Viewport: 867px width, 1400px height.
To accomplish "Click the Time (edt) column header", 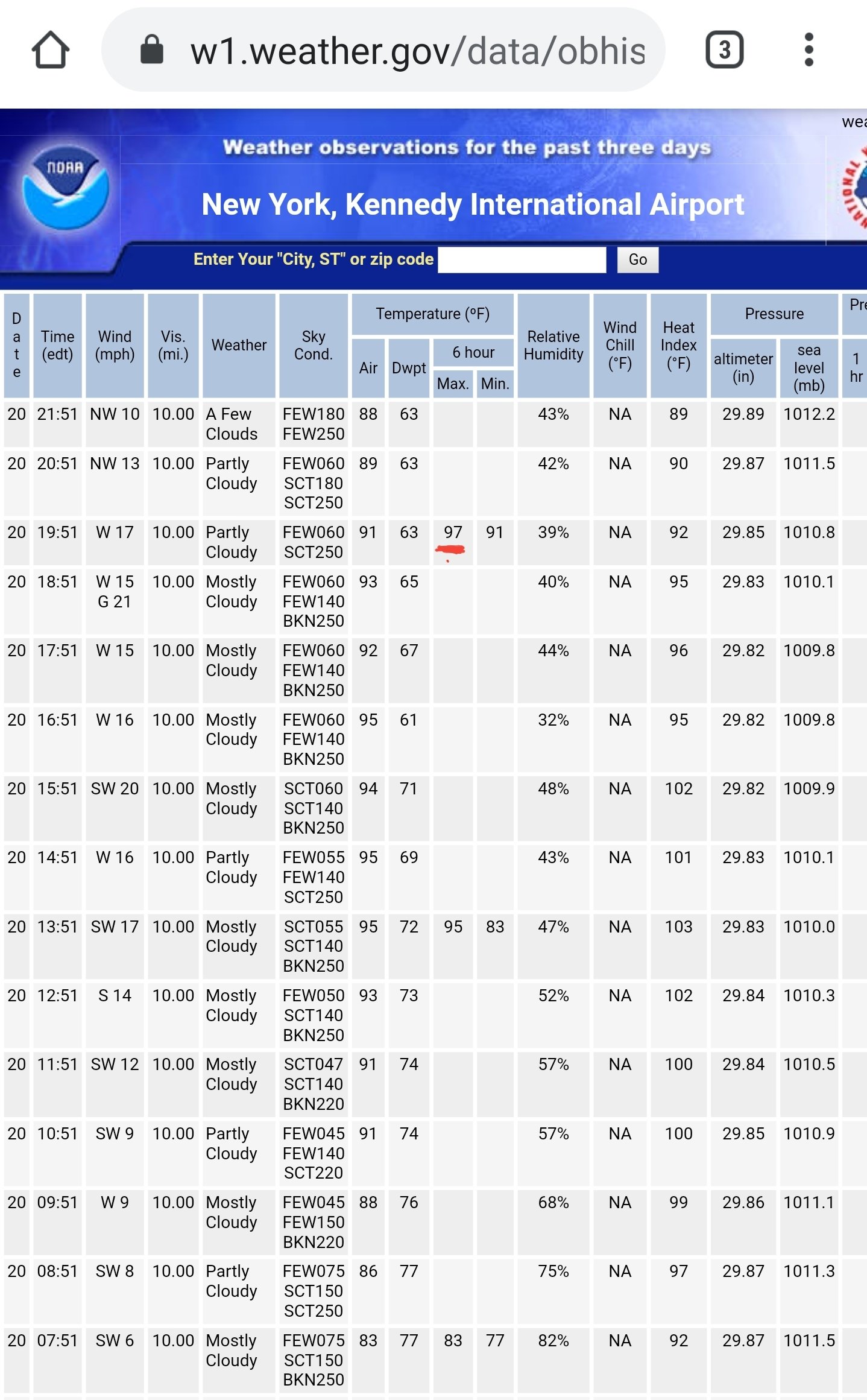I will click(x=57, y=346).
